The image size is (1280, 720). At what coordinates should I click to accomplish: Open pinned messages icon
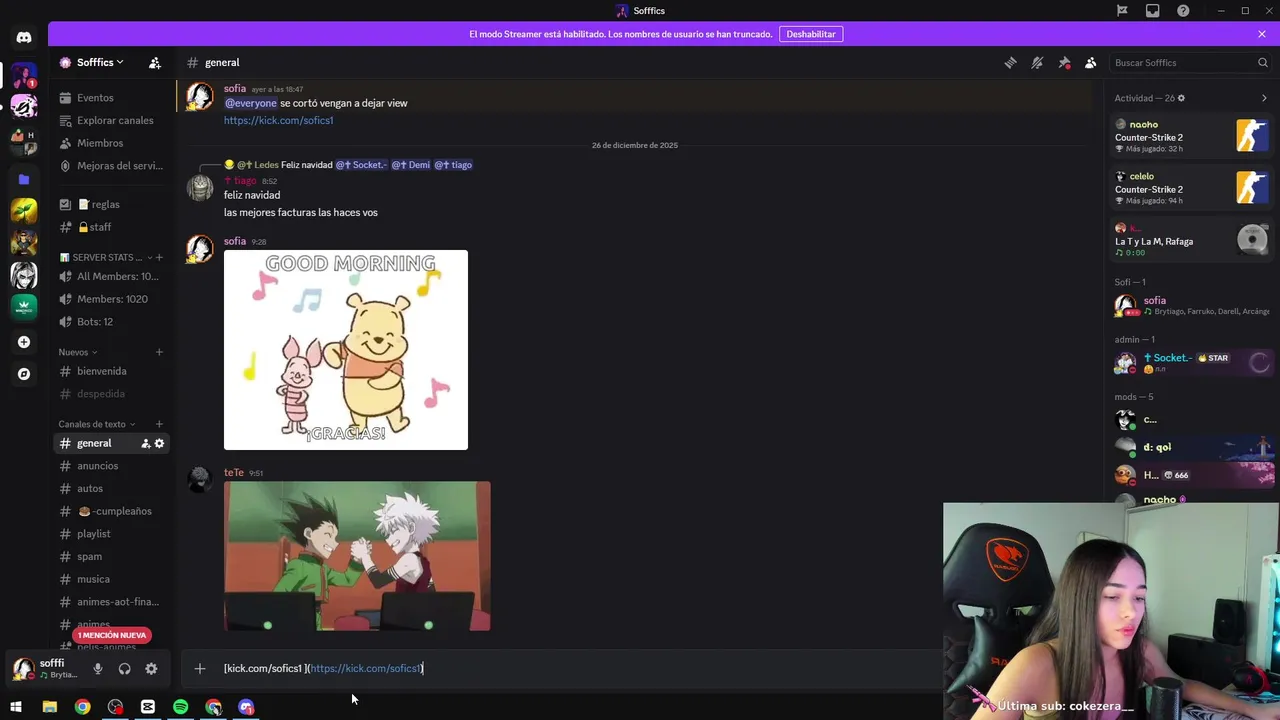pyautogui.click(x=1064, y=62)
